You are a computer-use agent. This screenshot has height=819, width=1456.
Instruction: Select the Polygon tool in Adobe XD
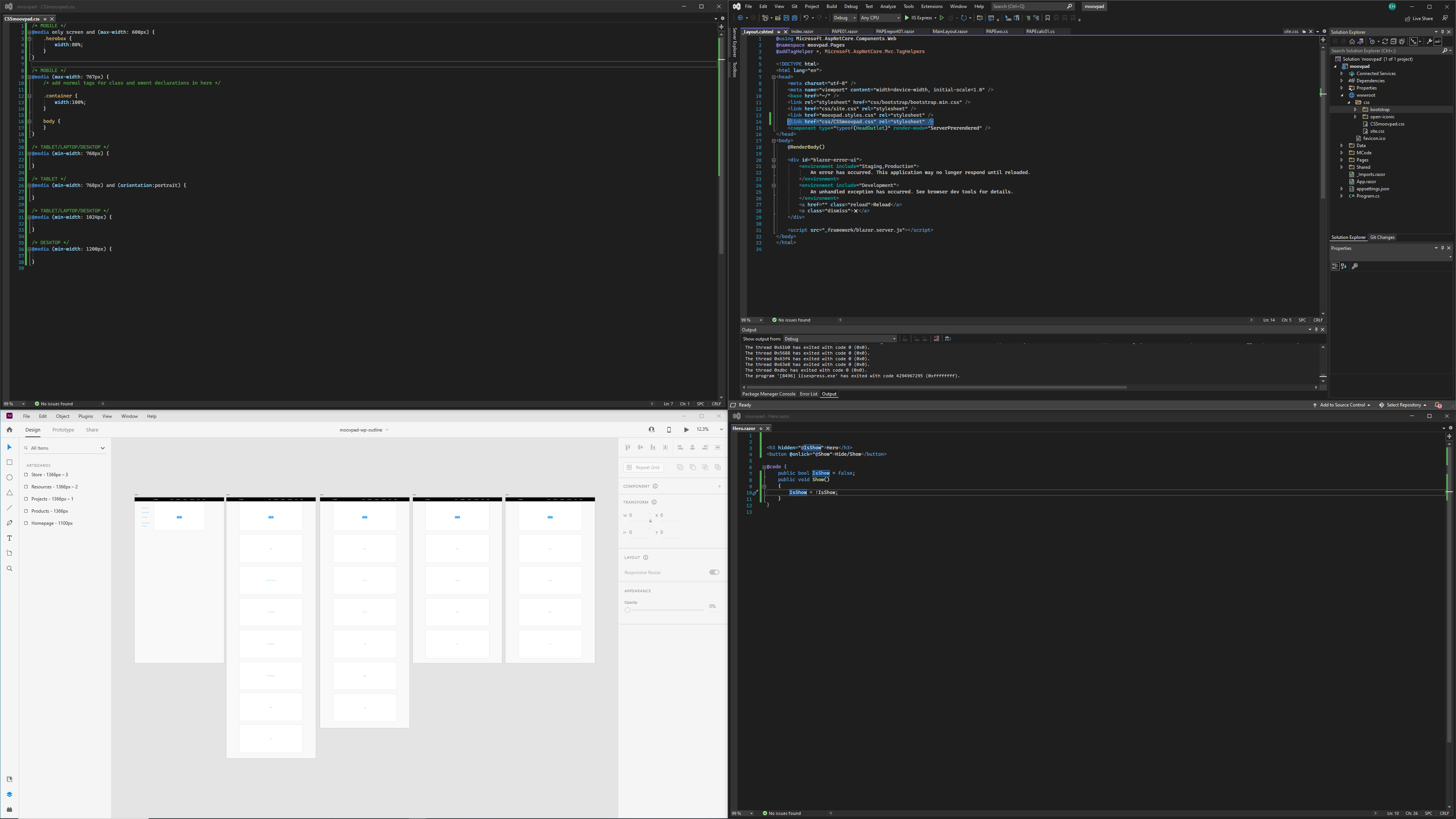(9, 493)
